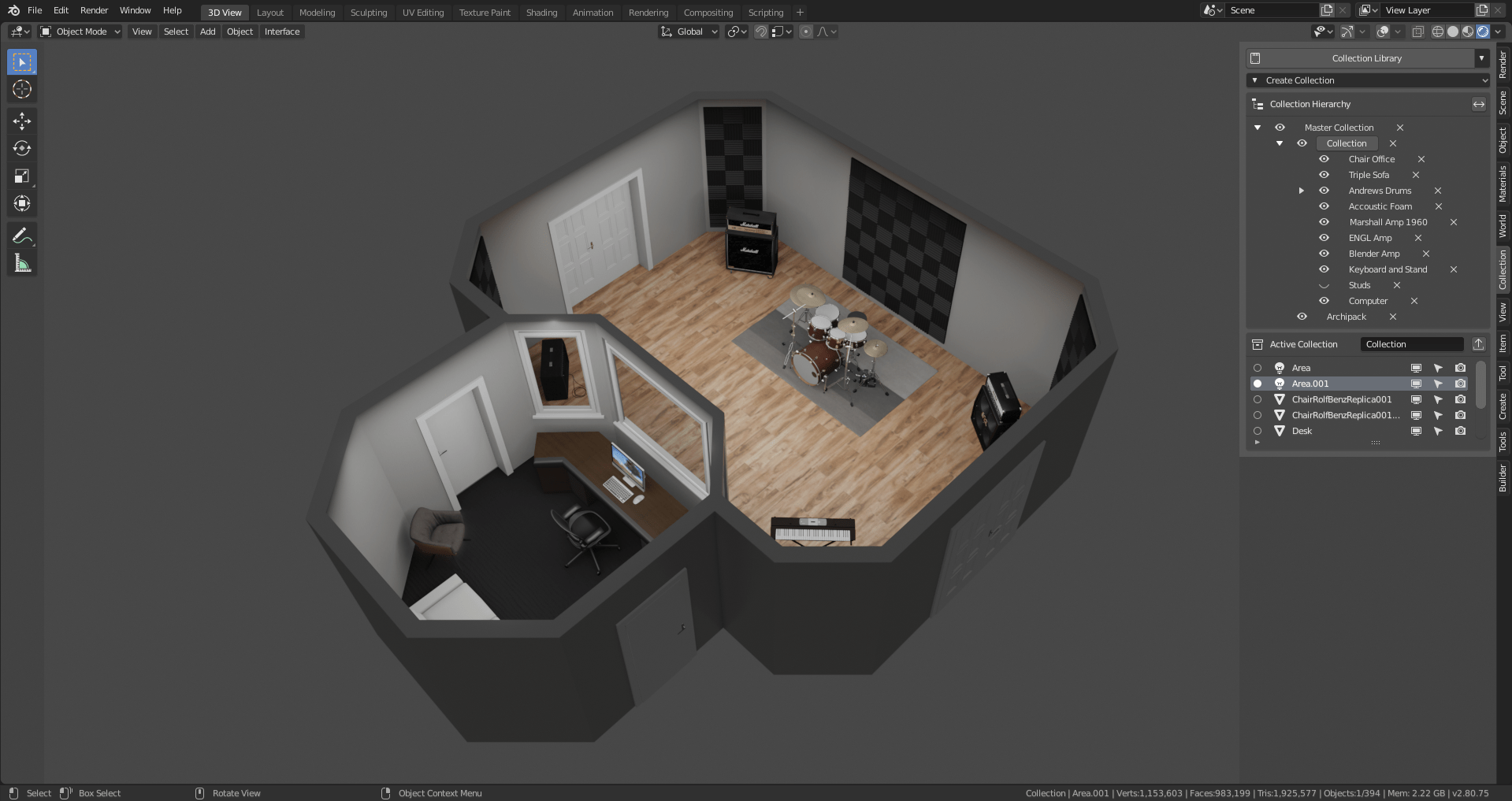Switch to Wireframe viewport shading
1512x801 pixels.
click(1438, 32)
